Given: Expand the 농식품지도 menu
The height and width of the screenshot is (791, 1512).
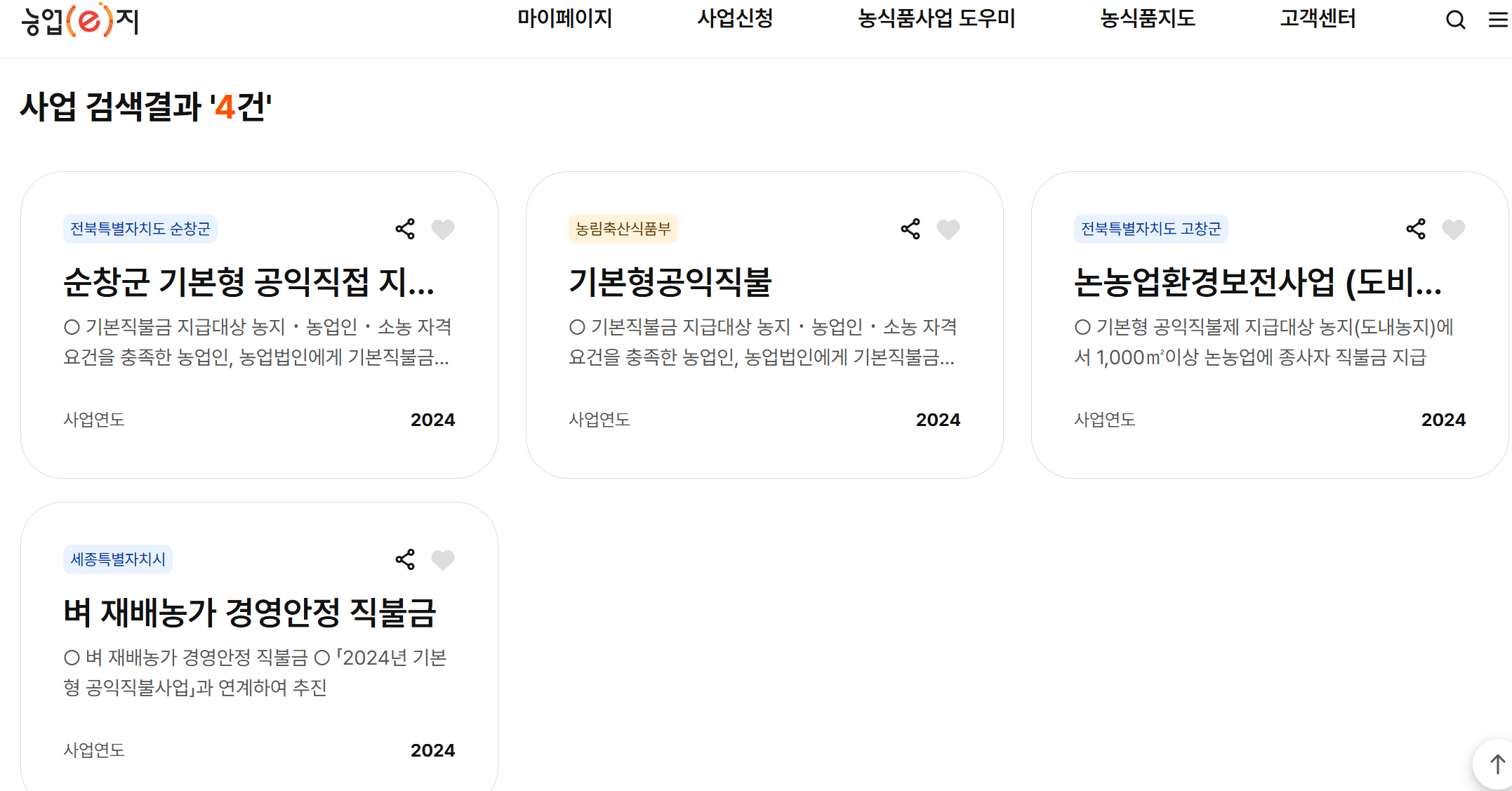Looking at the screenshot, I should coord(1148,19).
